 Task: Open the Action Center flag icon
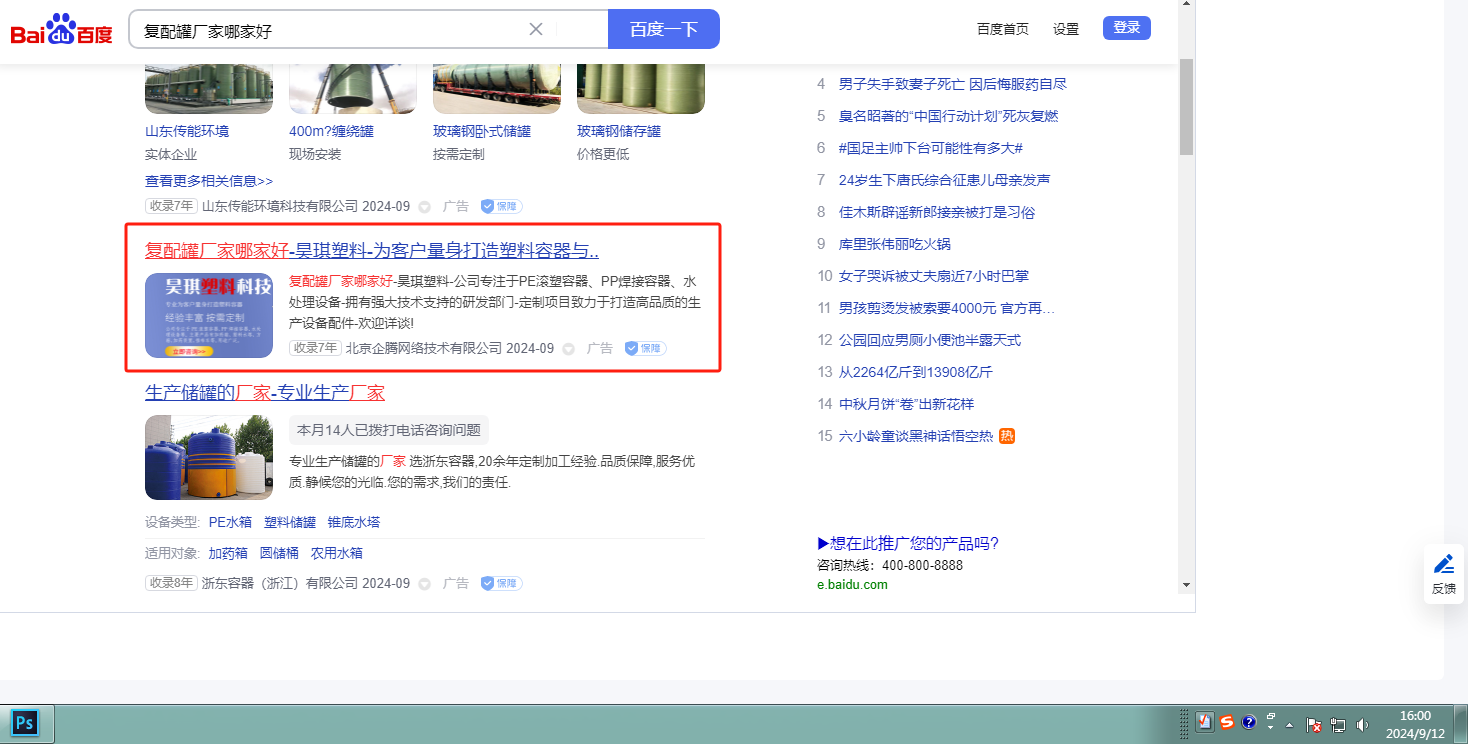point(1315,723)
